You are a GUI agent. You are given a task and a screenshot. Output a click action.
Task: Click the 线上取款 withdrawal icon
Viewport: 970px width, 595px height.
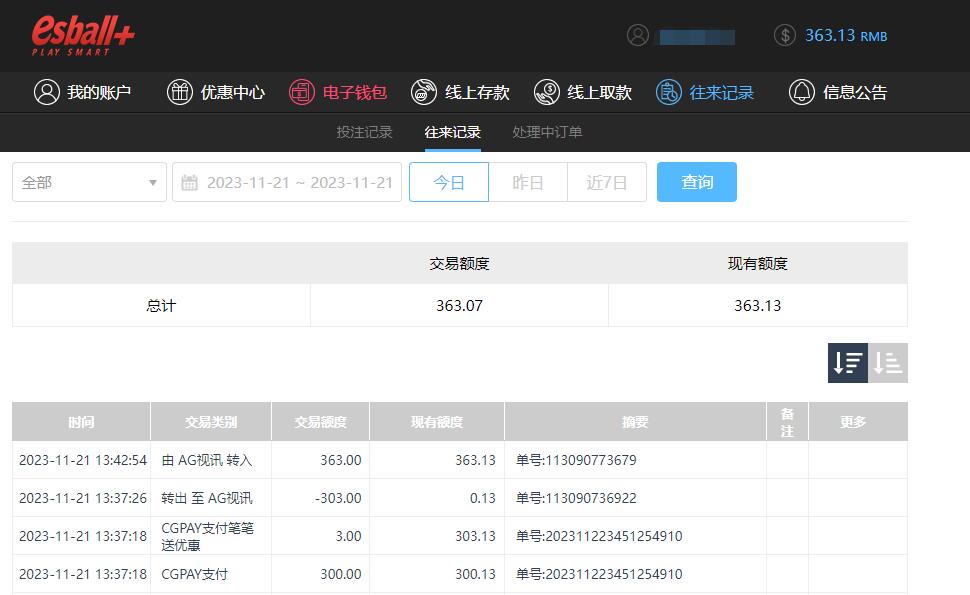547,92
